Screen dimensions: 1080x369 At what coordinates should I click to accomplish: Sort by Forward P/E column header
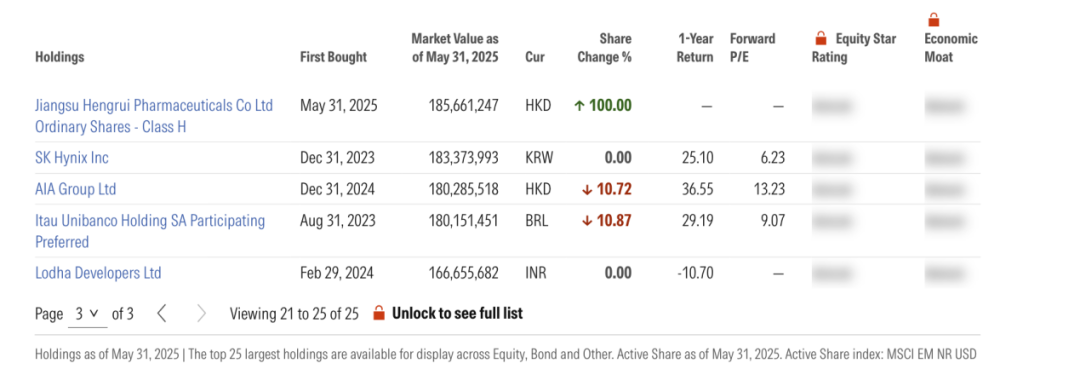click(x=752, y=48)
